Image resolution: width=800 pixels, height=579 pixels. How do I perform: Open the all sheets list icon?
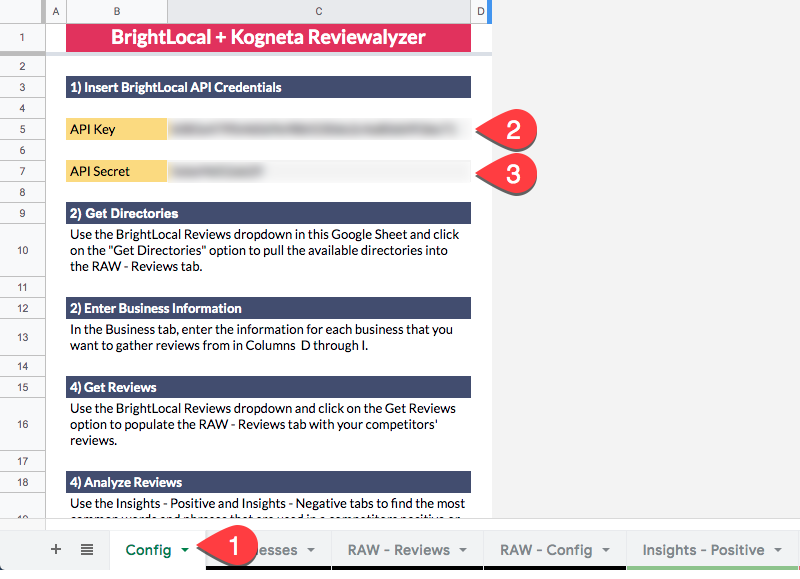point(87,549)
